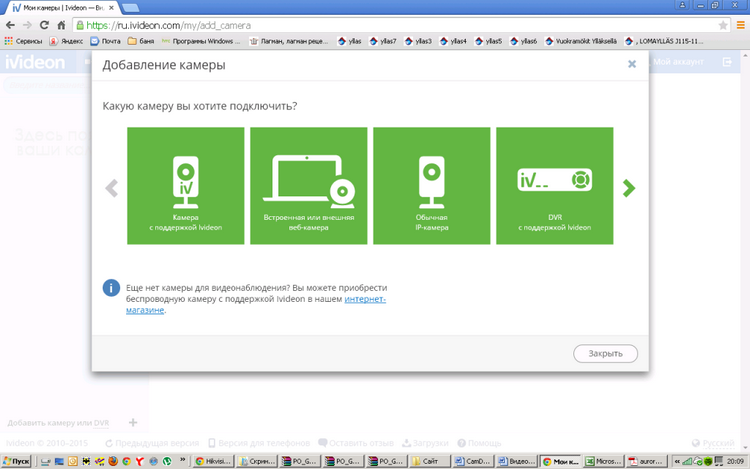Click the blue info icon
Screen dimensions: 750x469
tap(111, 288)
